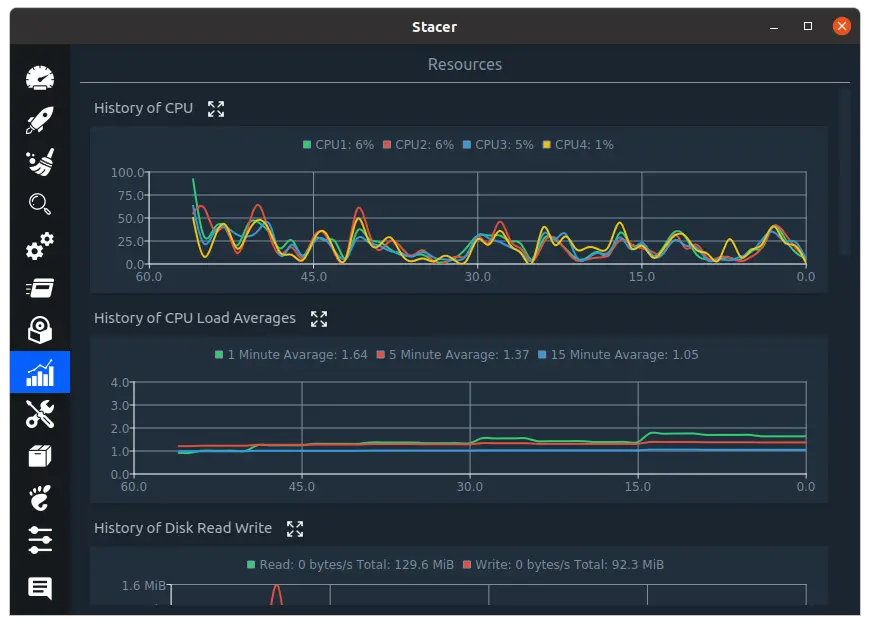Screen dimensions: 870x625
Task: Click '15 Minute Avarage: 1.05' legend text
Action: click(x=624, y=355)
